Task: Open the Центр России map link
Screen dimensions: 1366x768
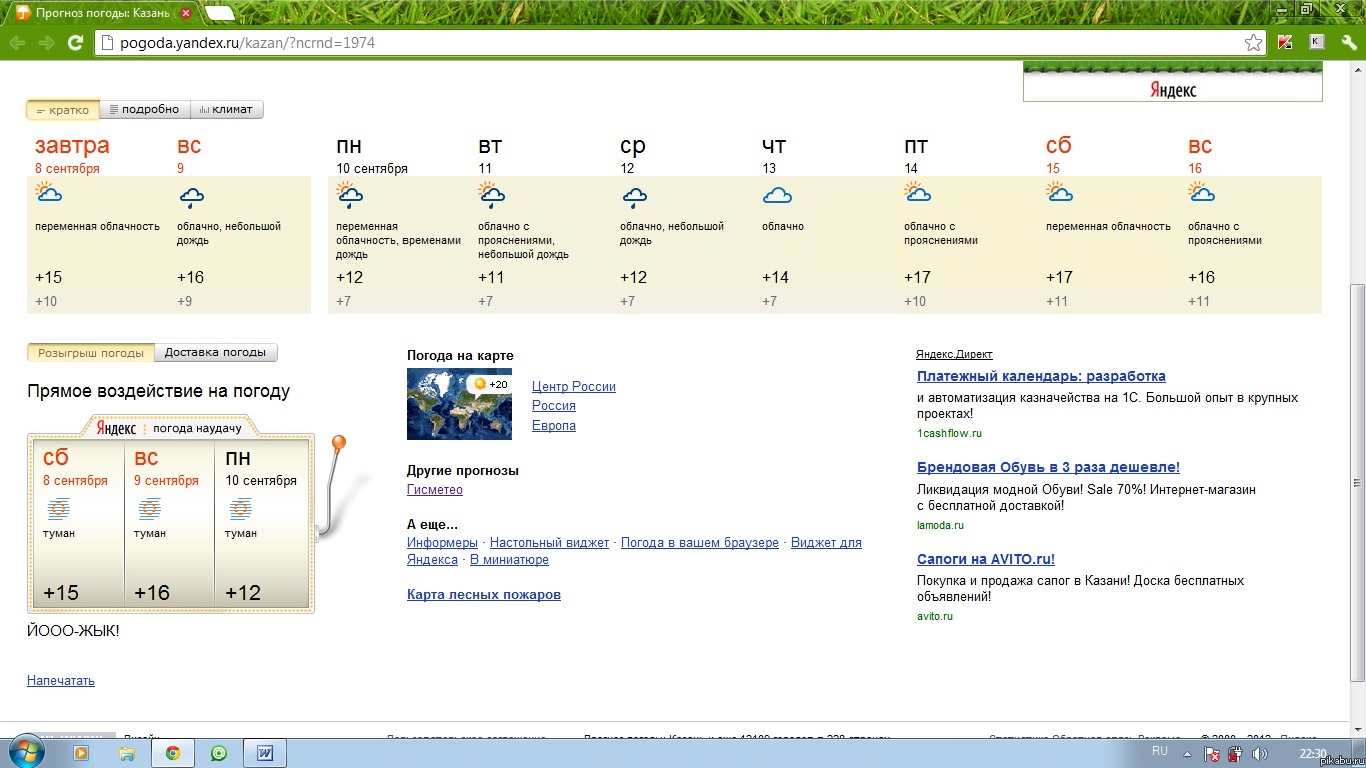Action: (574, 387)
